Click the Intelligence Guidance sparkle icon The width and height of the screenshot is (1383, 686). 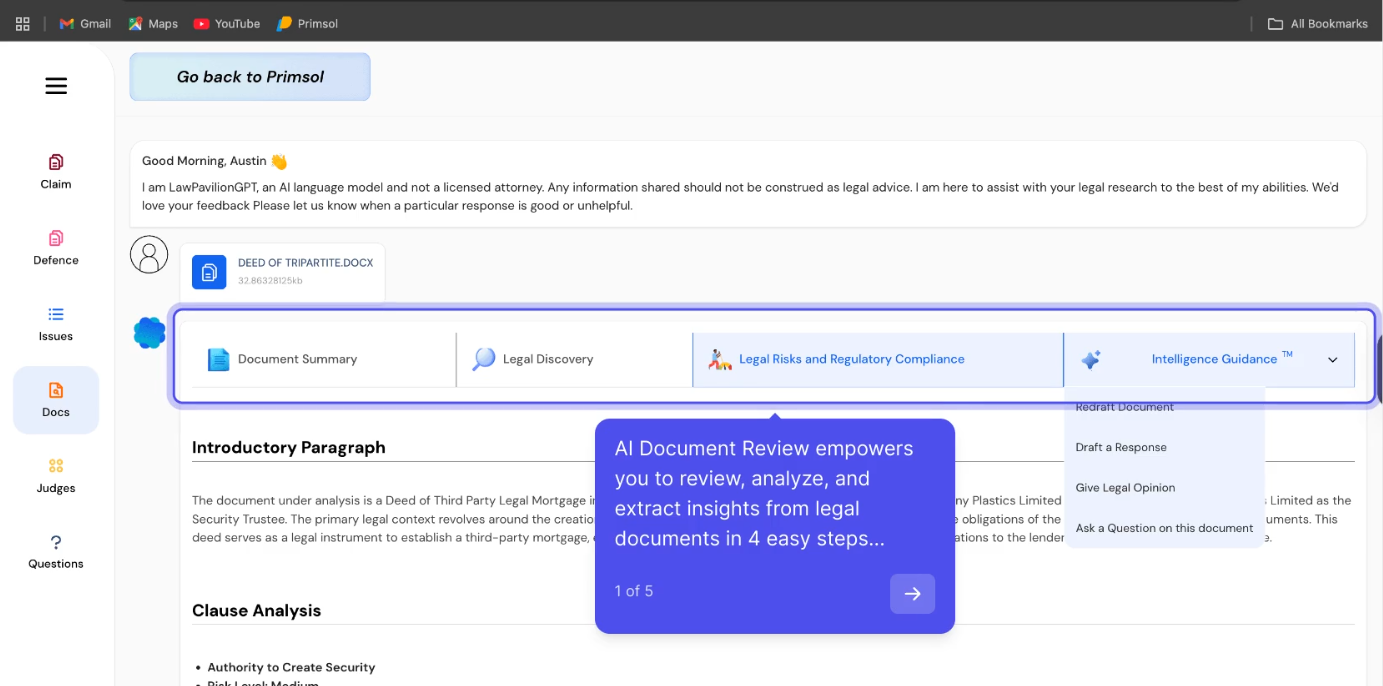coord(1091,359)
